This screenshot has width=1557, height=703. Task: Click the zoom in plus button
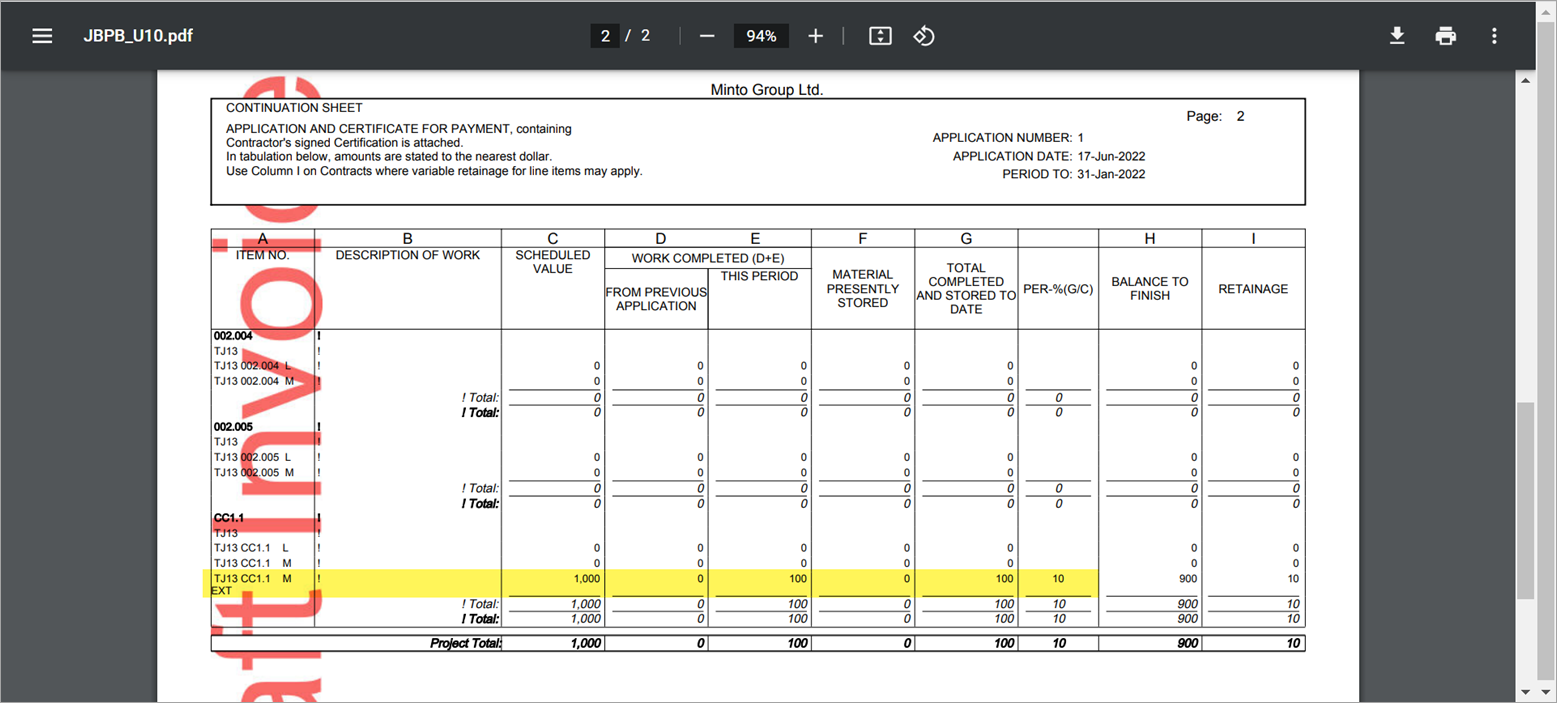(815, 36)
